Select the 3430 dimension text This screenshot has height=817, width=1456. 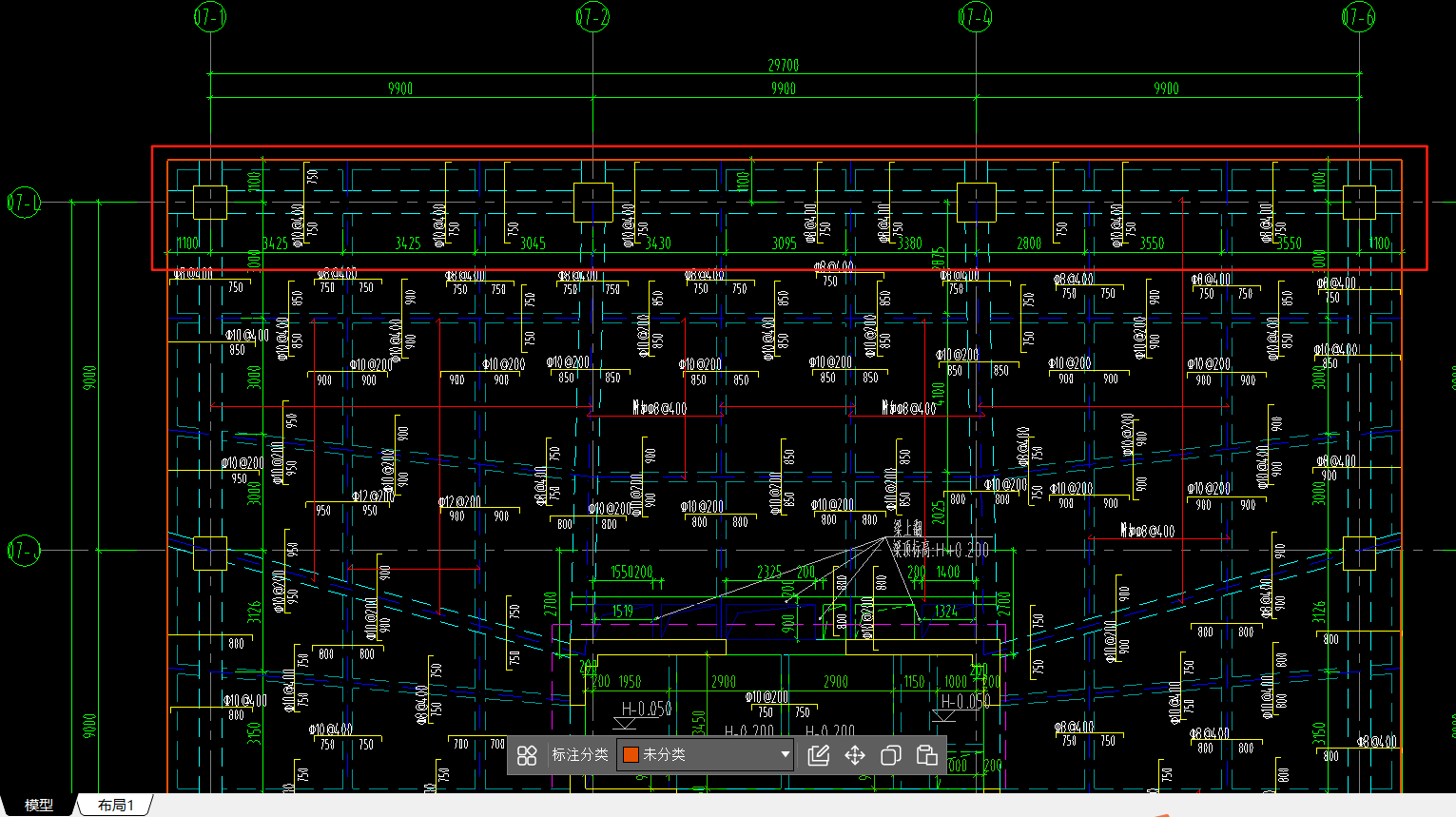[658, 243]
